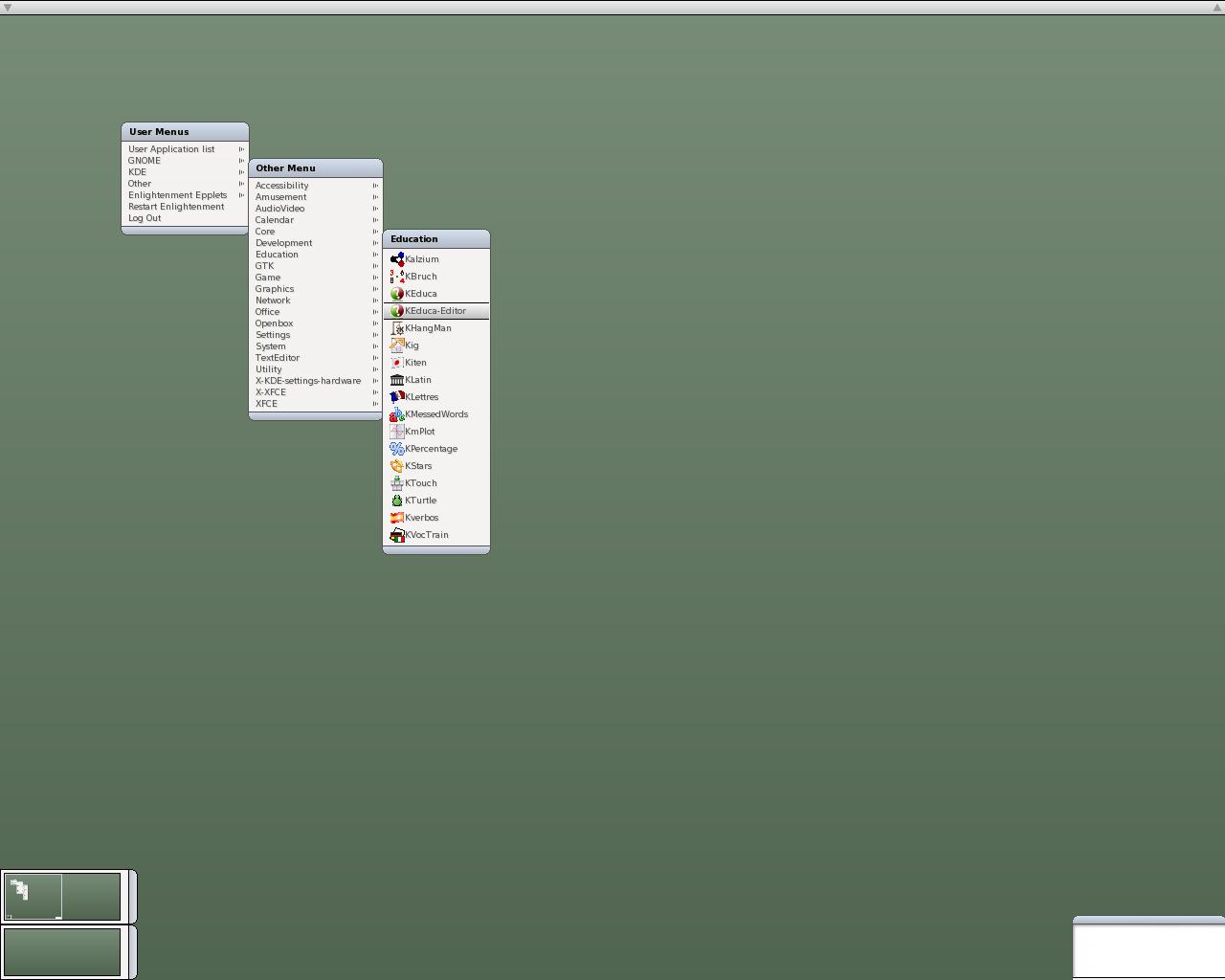Select the GTK menu entry
Viewport: 1225px width, 980px height.
[315, 266]
